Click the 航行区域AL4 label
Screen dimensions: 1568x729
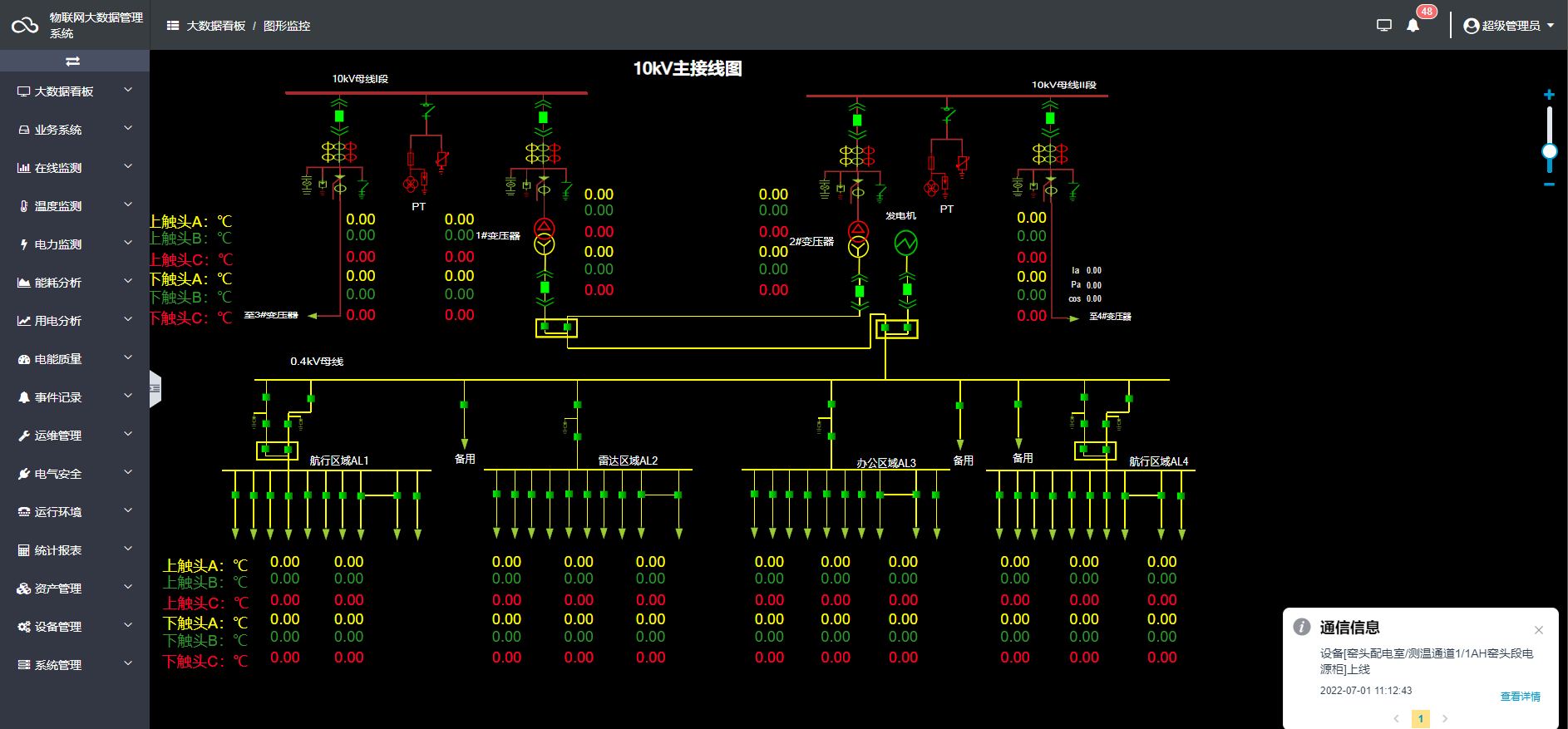point(1159,461)
